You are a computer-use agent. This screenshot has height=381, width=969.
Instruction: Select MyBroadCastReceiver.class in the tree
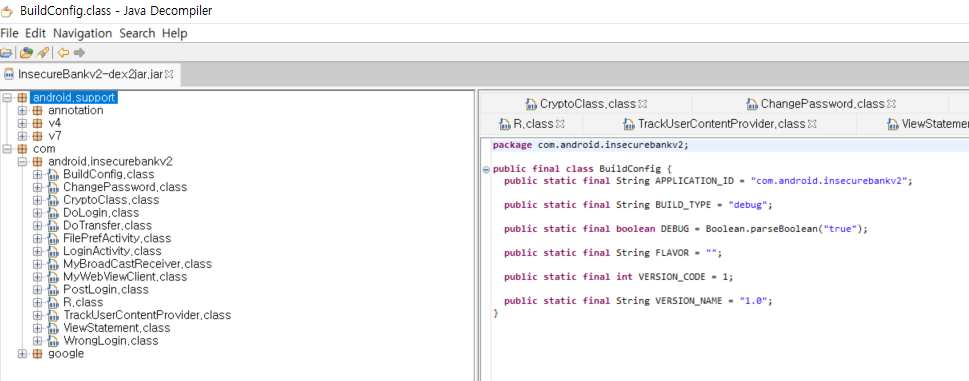pos(137,264)
